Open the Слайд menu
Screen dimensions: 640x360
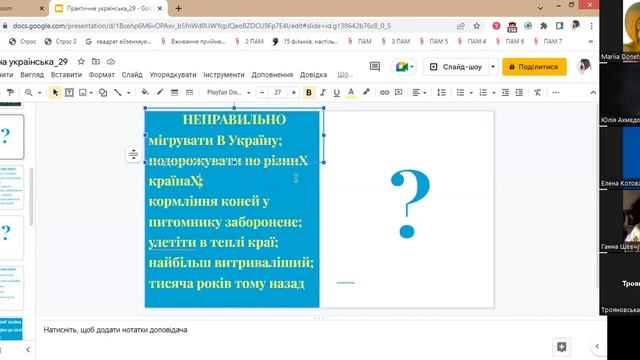click(132, 75)
